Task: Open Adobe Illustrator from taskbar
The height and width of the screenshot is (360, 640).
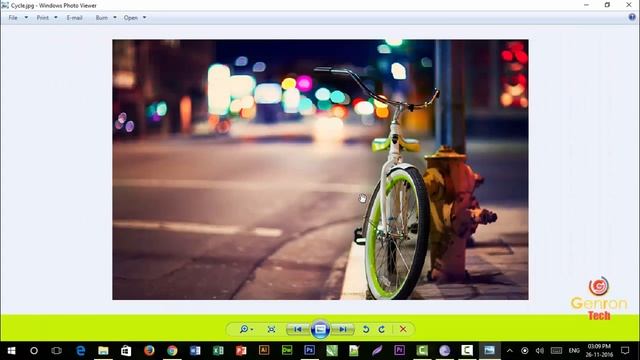Action: point(264,350)
